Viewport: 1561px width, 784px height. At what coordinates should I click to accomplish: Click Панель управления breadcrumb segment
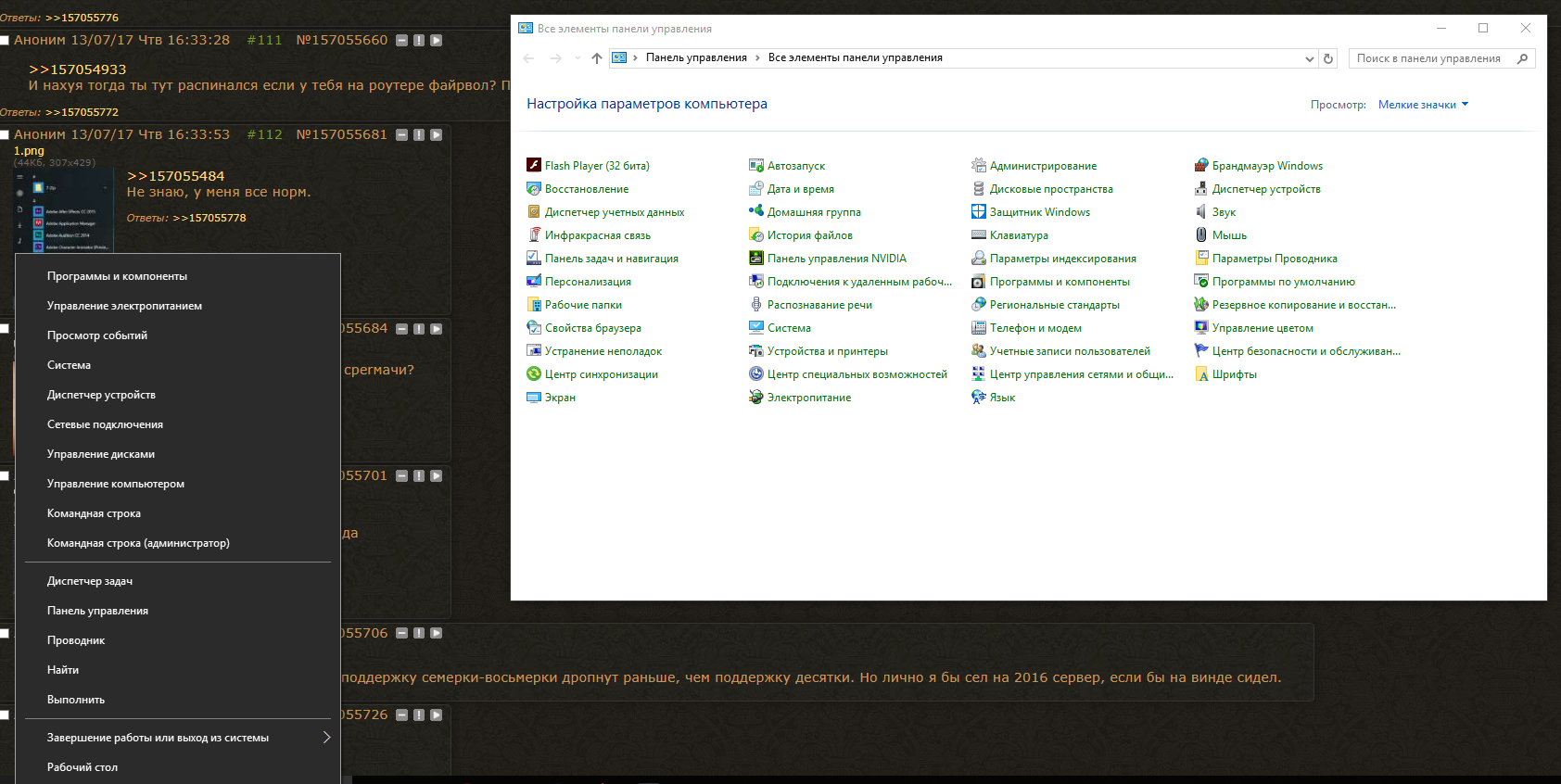696,57
